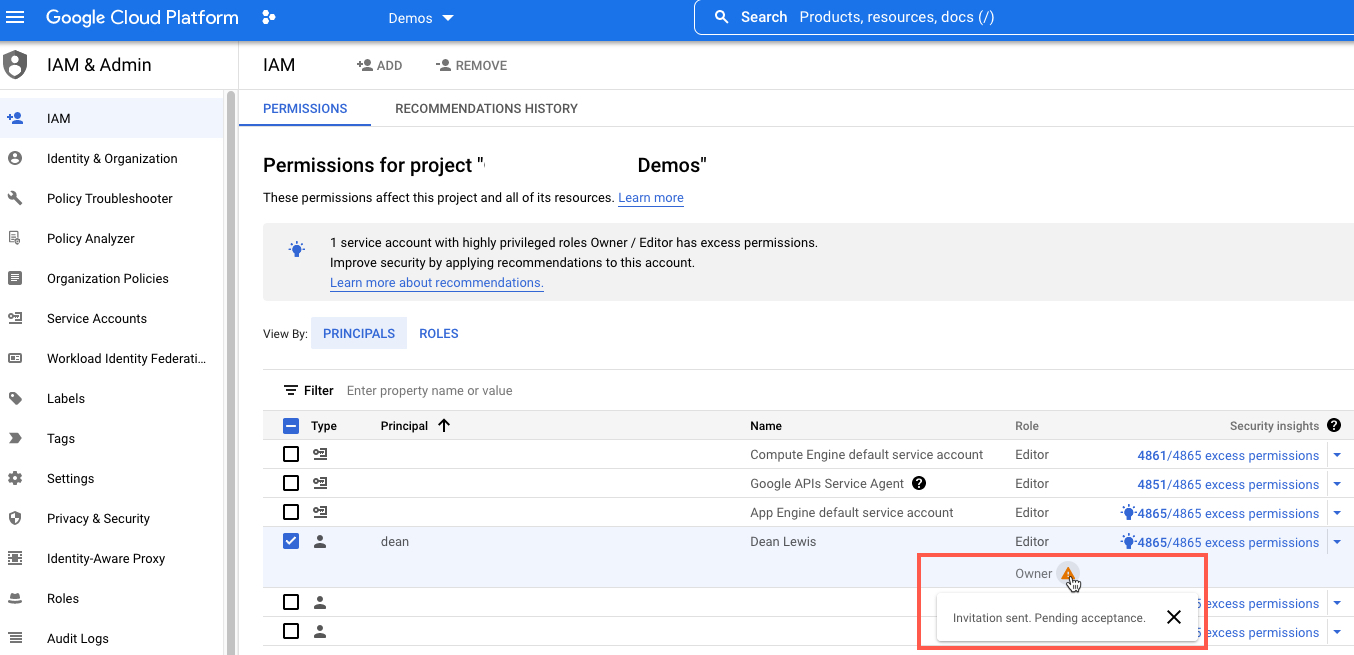
Task: Expand dropdown arrow in last visible row
Action: [x=1337, y=632]
